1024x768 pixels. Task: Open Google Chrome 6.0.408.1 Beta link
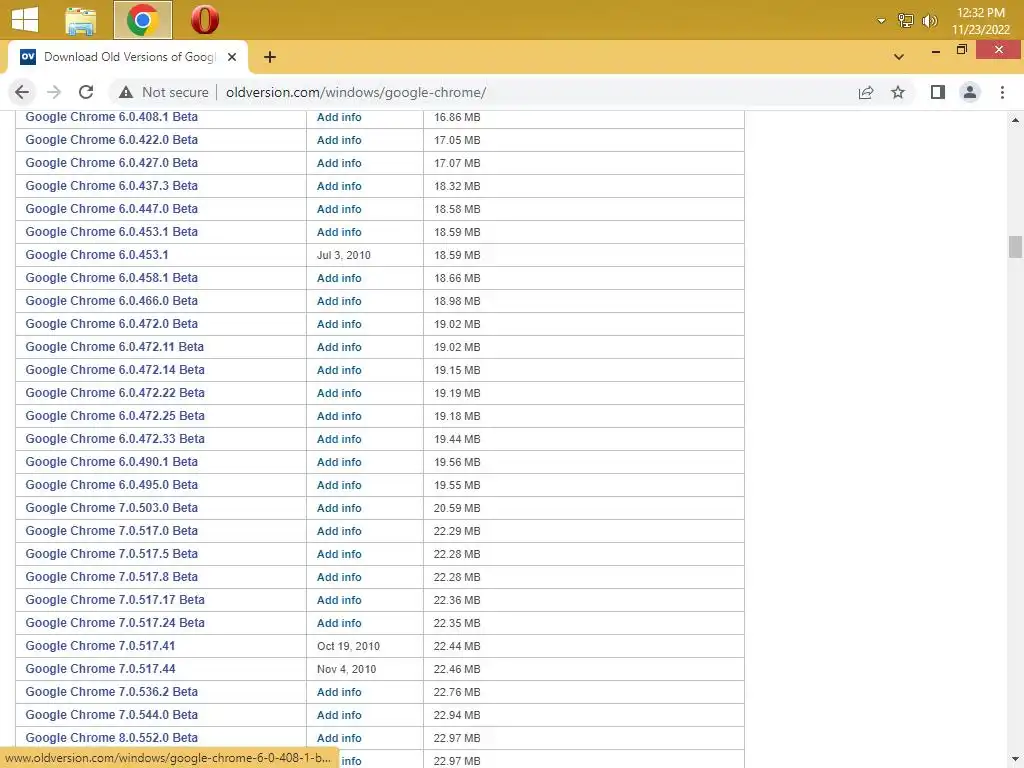tap(111, 117)
